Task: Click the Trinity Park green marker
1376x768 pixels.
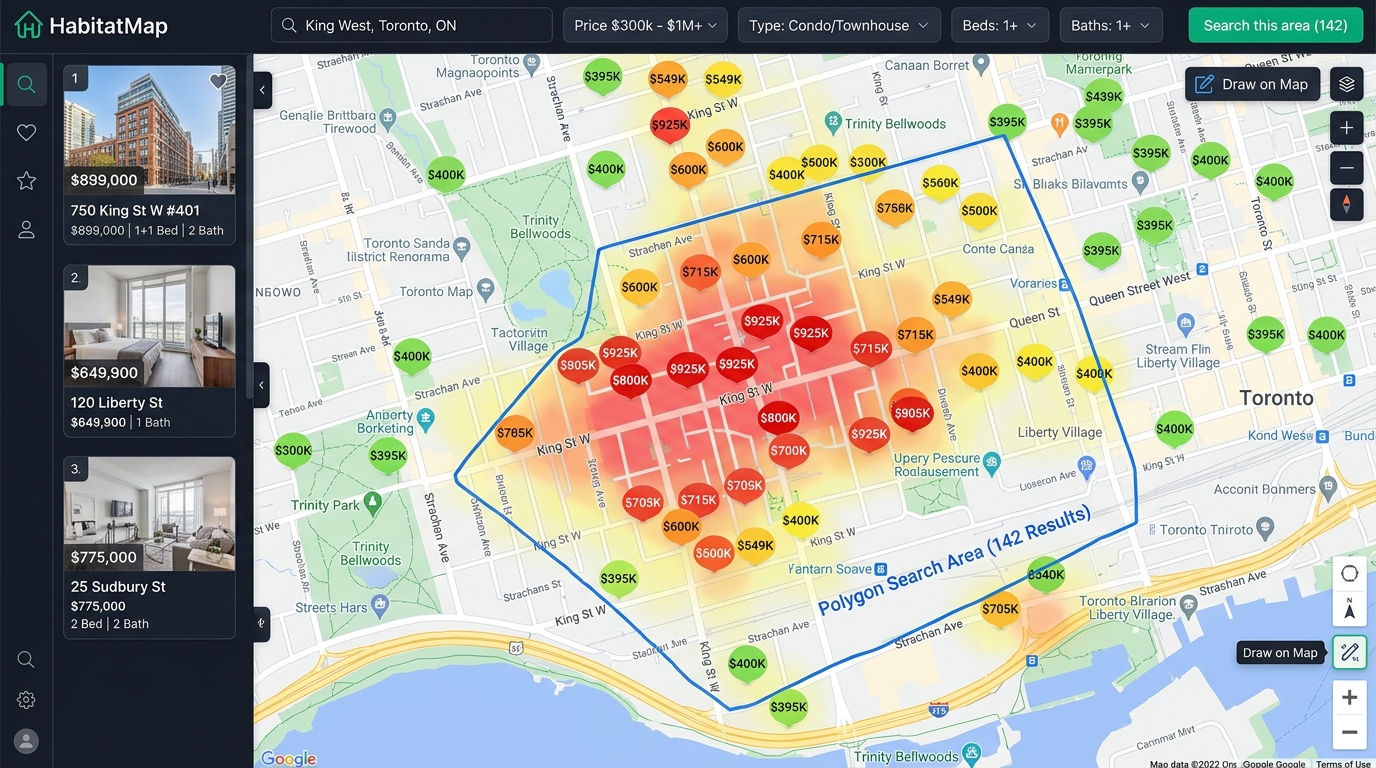Action: pyautogui.click(x=373, y=501)
